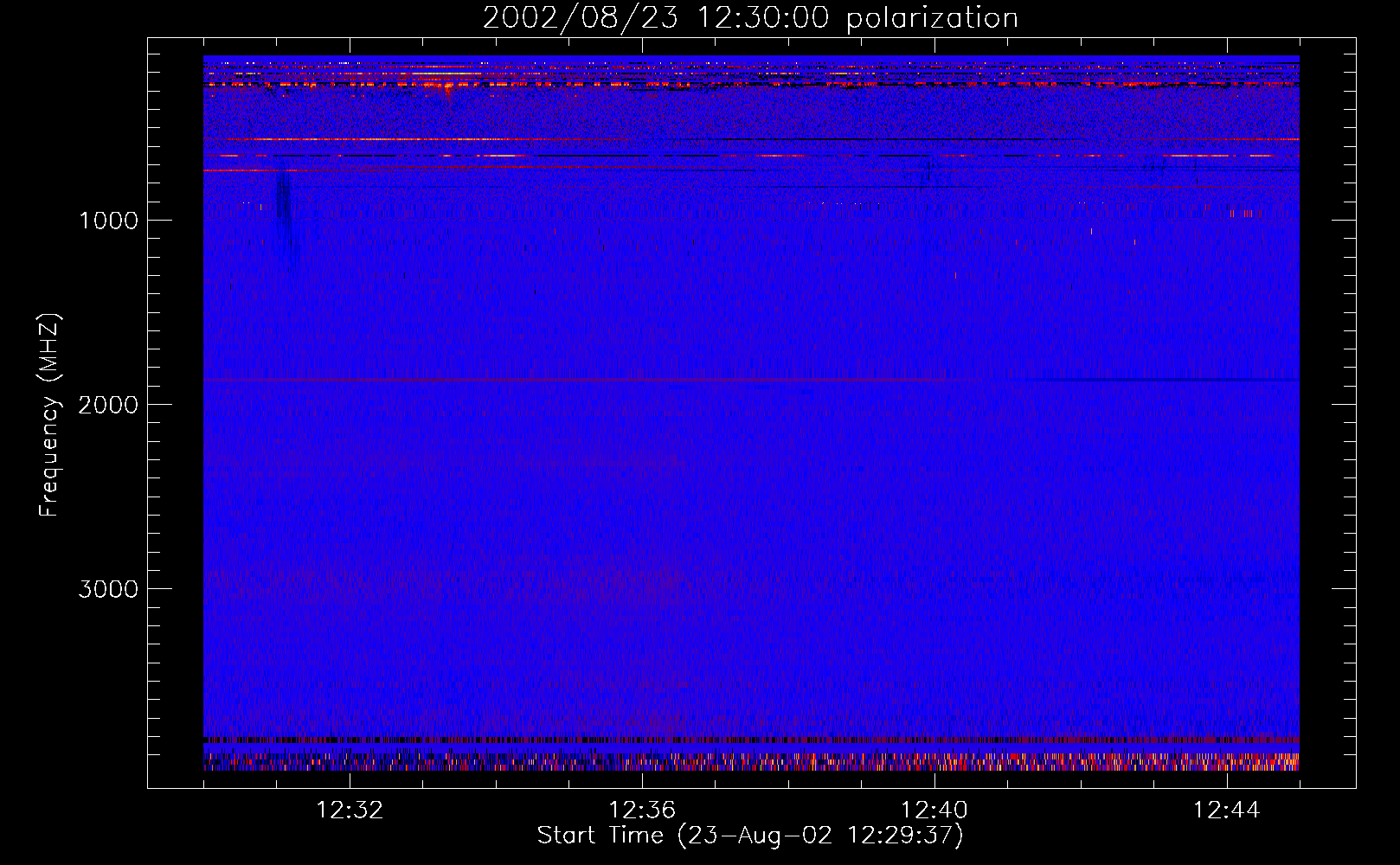Click the plot title "2002/08/23 12:30:00 polarization"

(750, 18)
